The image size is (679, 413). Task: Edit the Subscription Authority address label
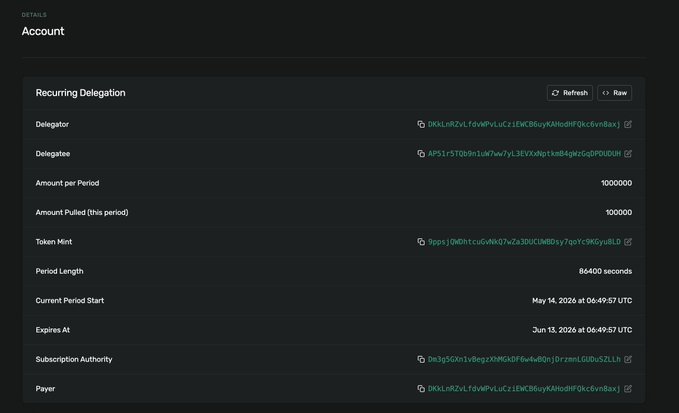click(x=628, y=359)
